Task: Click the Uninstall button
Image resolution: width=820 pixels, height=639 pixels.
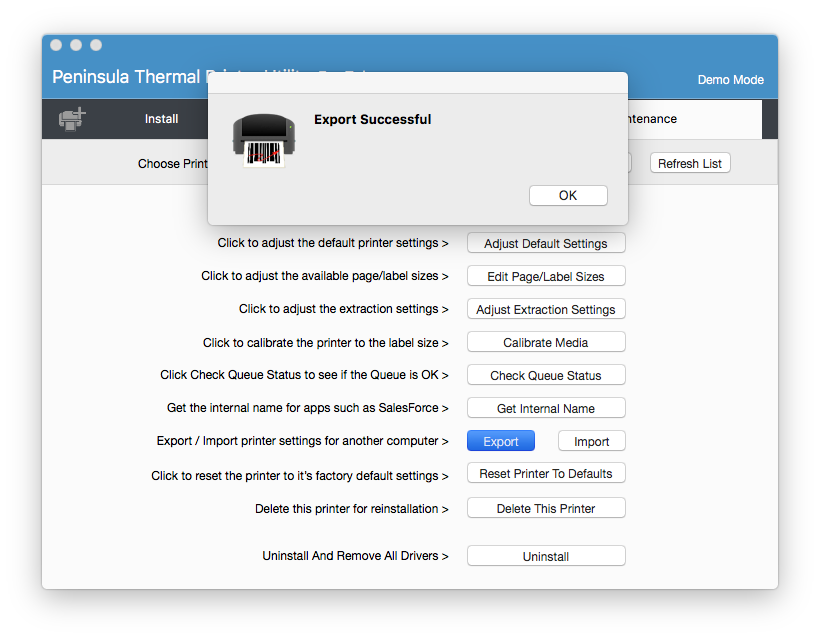Action: point(546,556)
